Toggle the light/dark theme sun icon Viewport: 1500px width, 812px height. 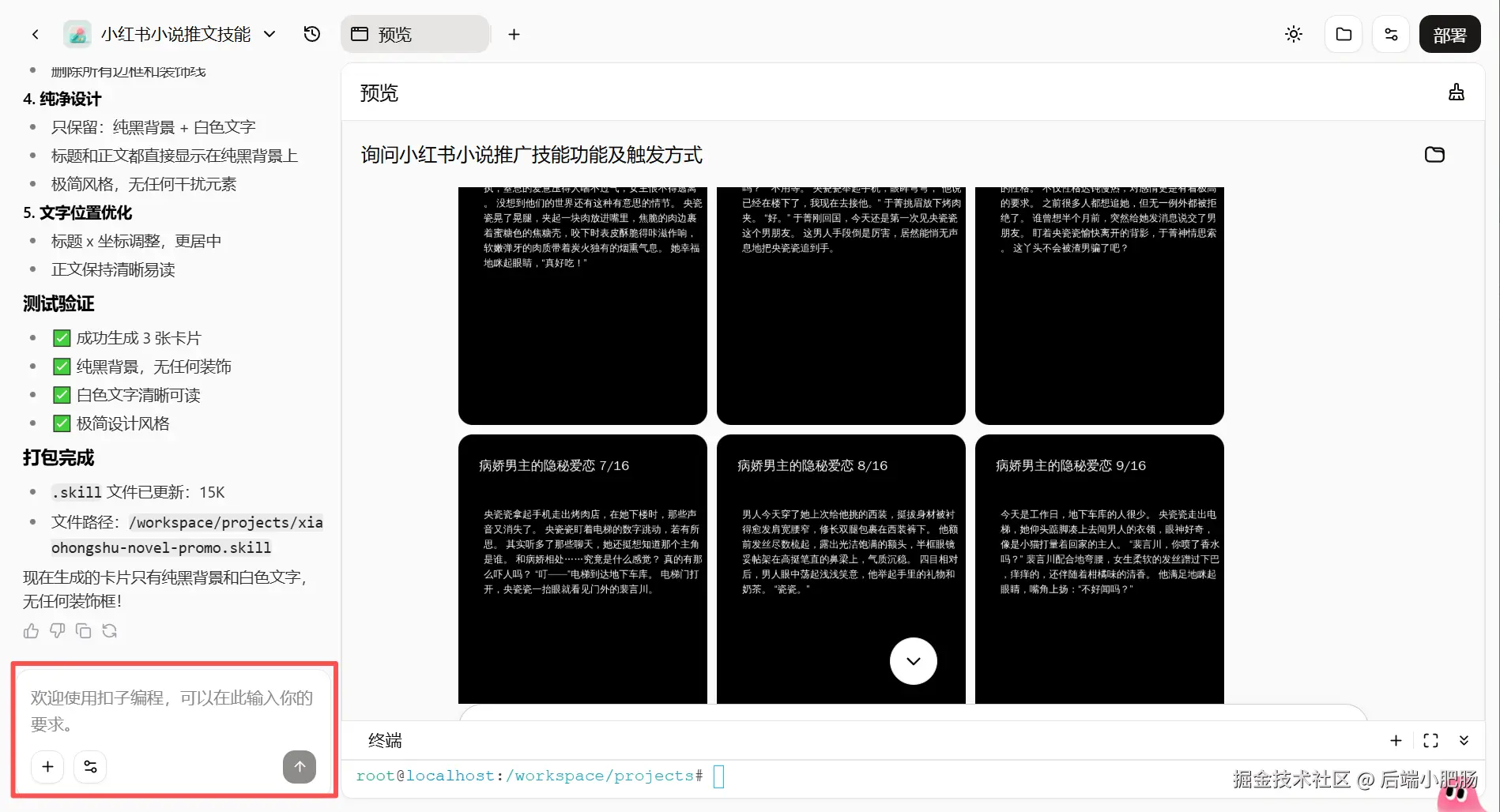[1294, 34]
